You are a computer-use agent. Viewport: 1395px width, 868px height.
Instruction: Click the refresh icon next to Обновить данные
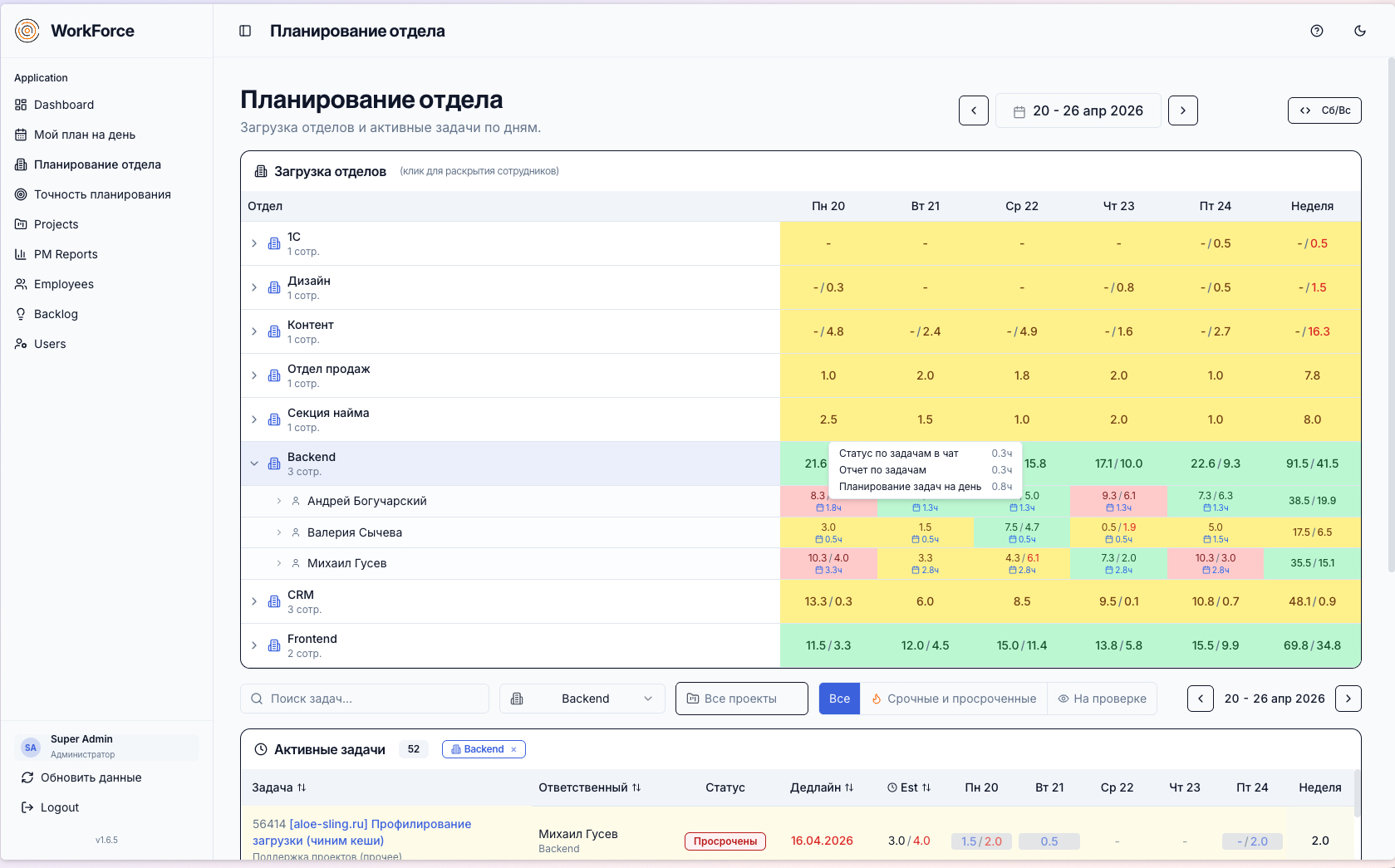pyautogui.click(x=27, y=777)
